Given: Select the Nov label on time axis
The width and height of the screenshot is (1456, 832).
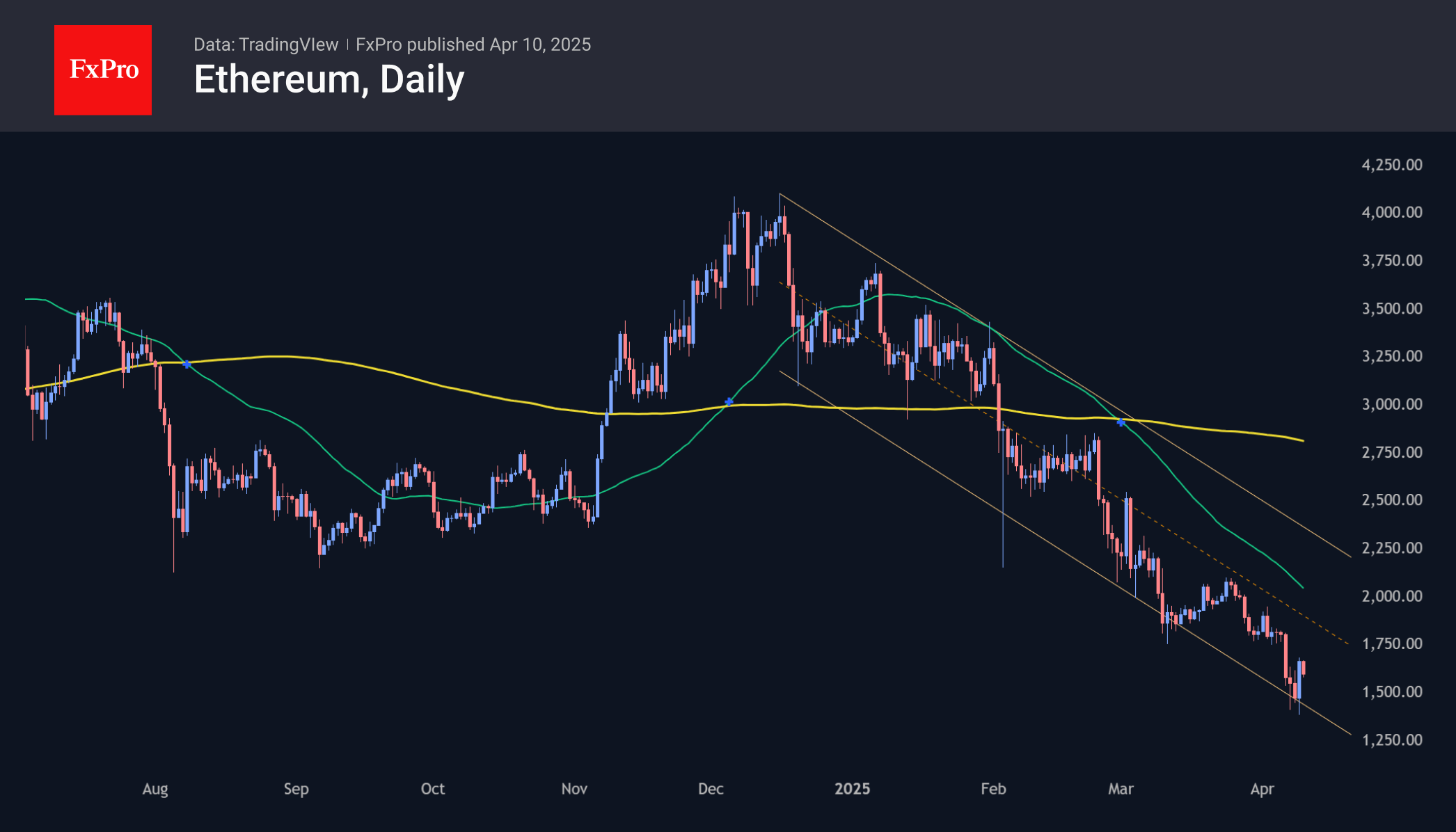Looking at the screenshot, I should 574,789.
